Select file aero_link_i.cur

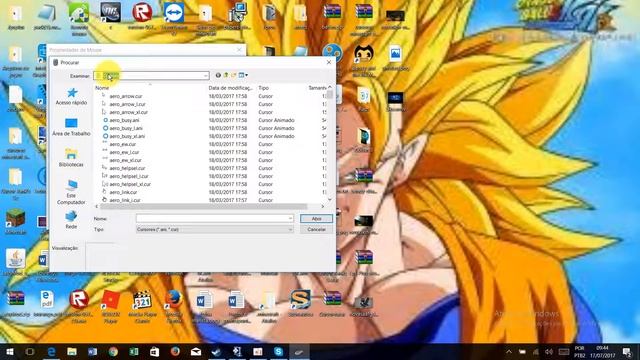(124, 200)
